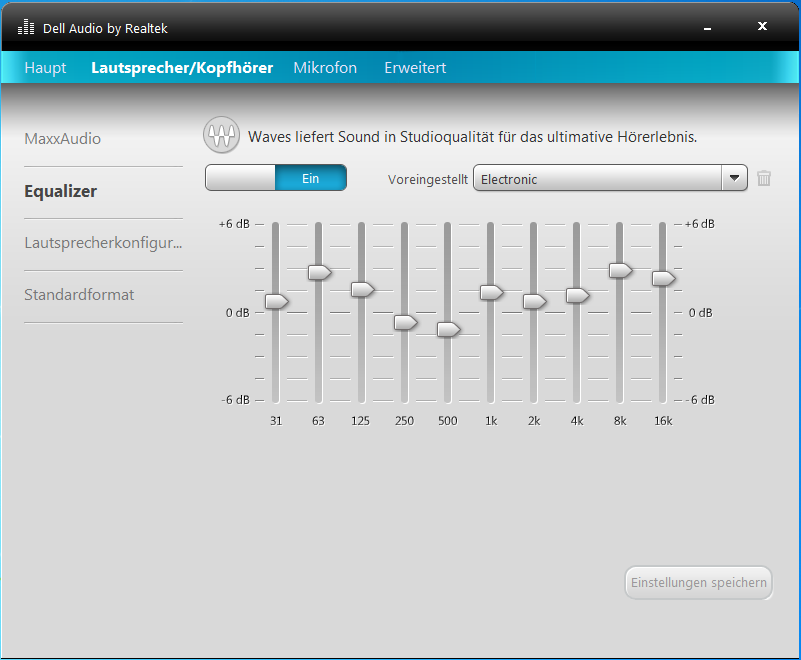801x660 pixels.
Task: Click the Dell Audio equalizer title icon
Action: click(26, 27)
